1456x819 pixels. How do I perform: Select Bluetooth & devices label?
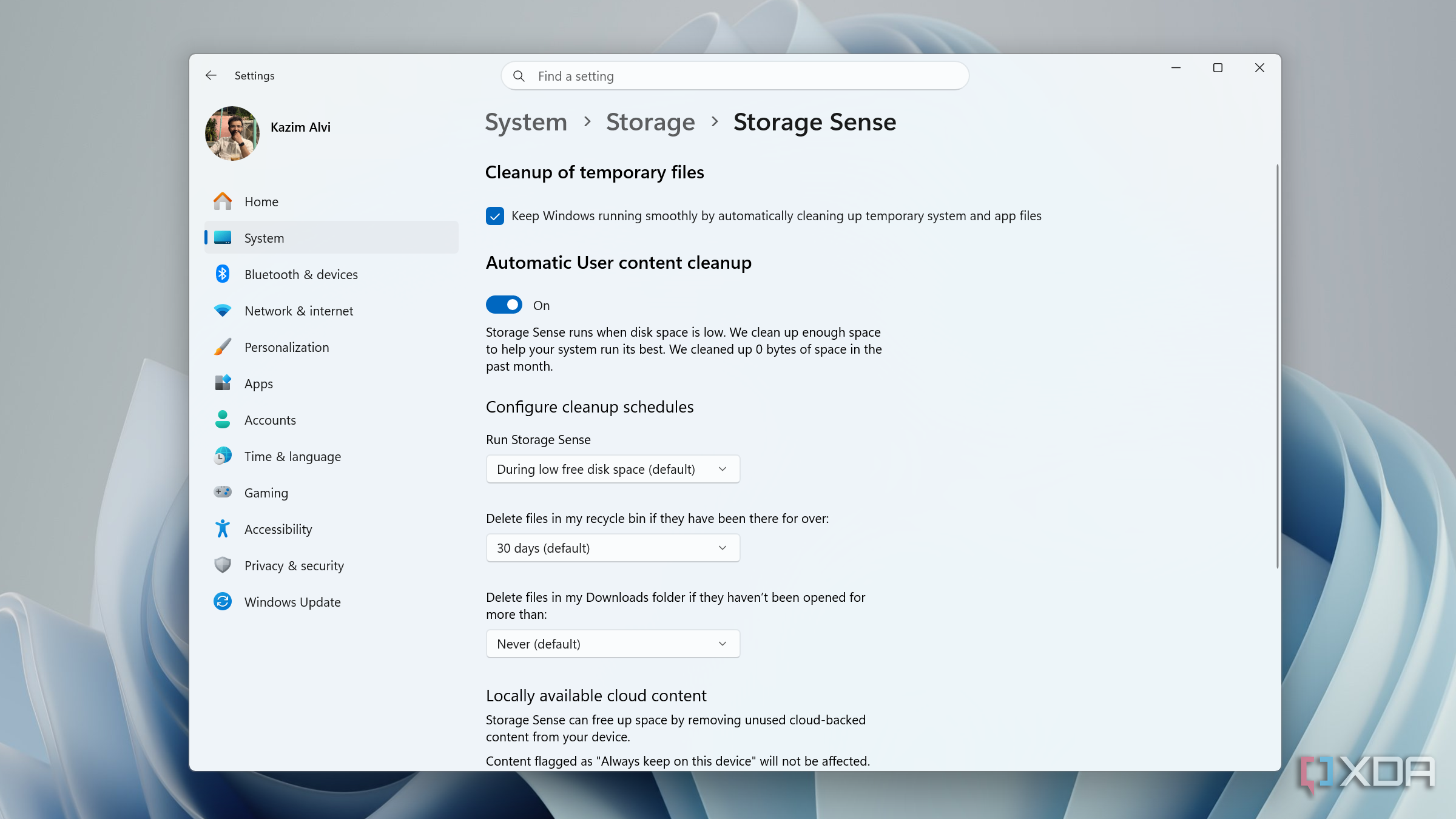coord(301,274)
